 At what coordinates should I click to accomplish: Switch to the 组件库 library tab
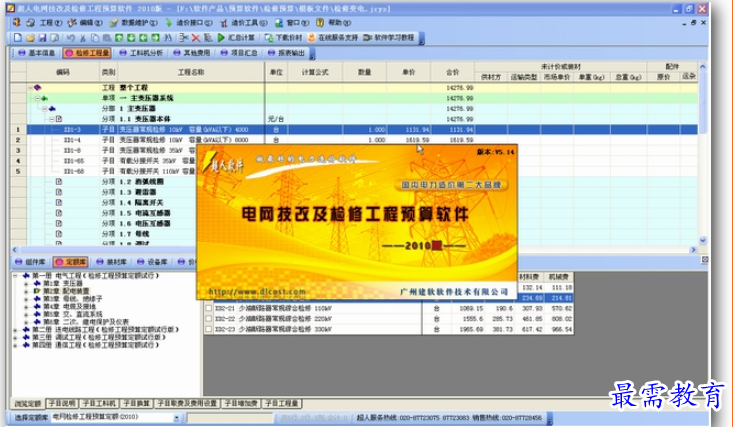31,262
